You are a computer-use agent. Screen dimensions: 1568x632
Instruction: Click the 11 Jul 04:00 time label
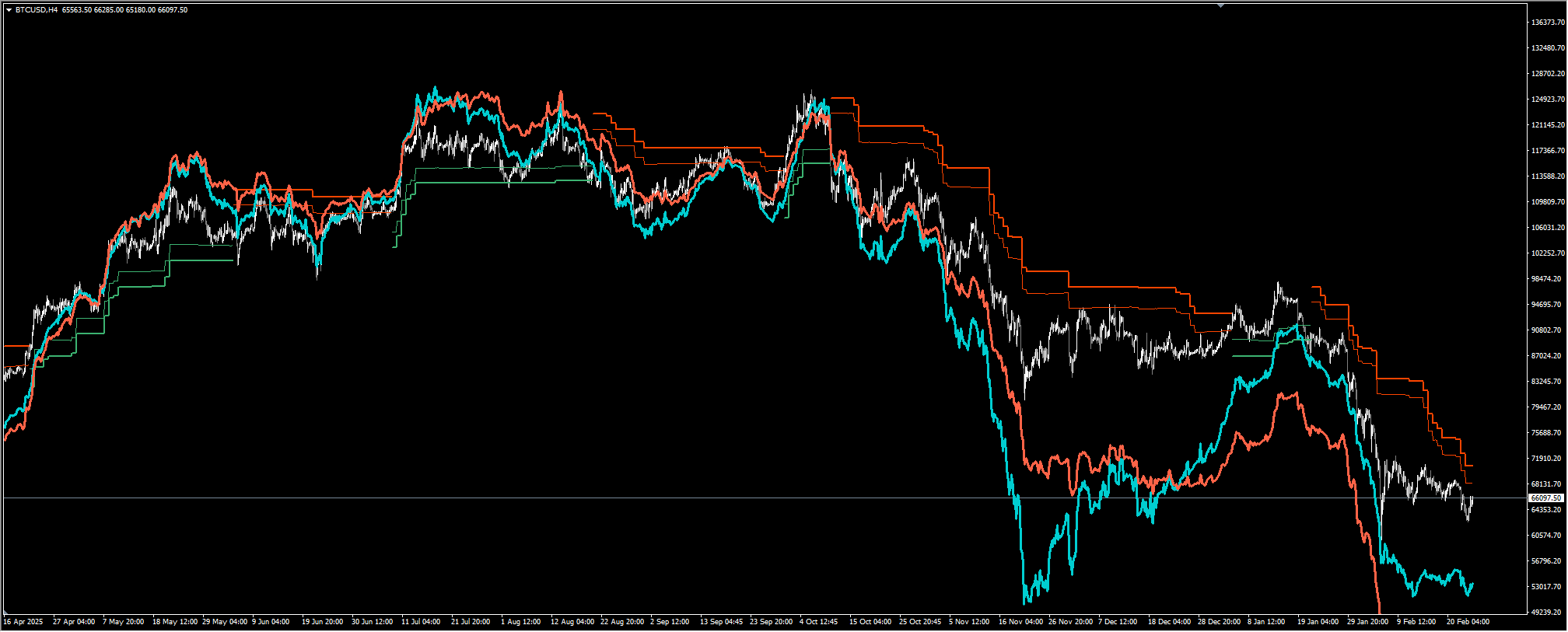421,622
